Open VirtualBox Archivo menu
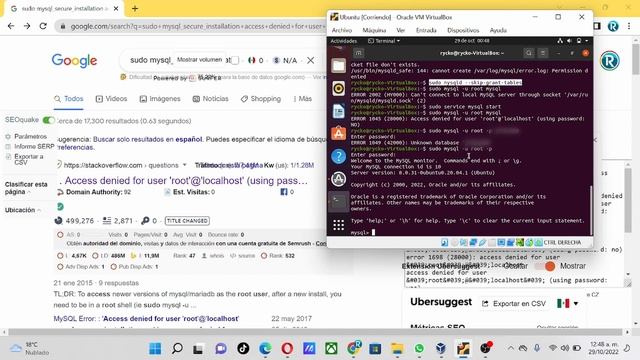 click(x=342, y=30)
